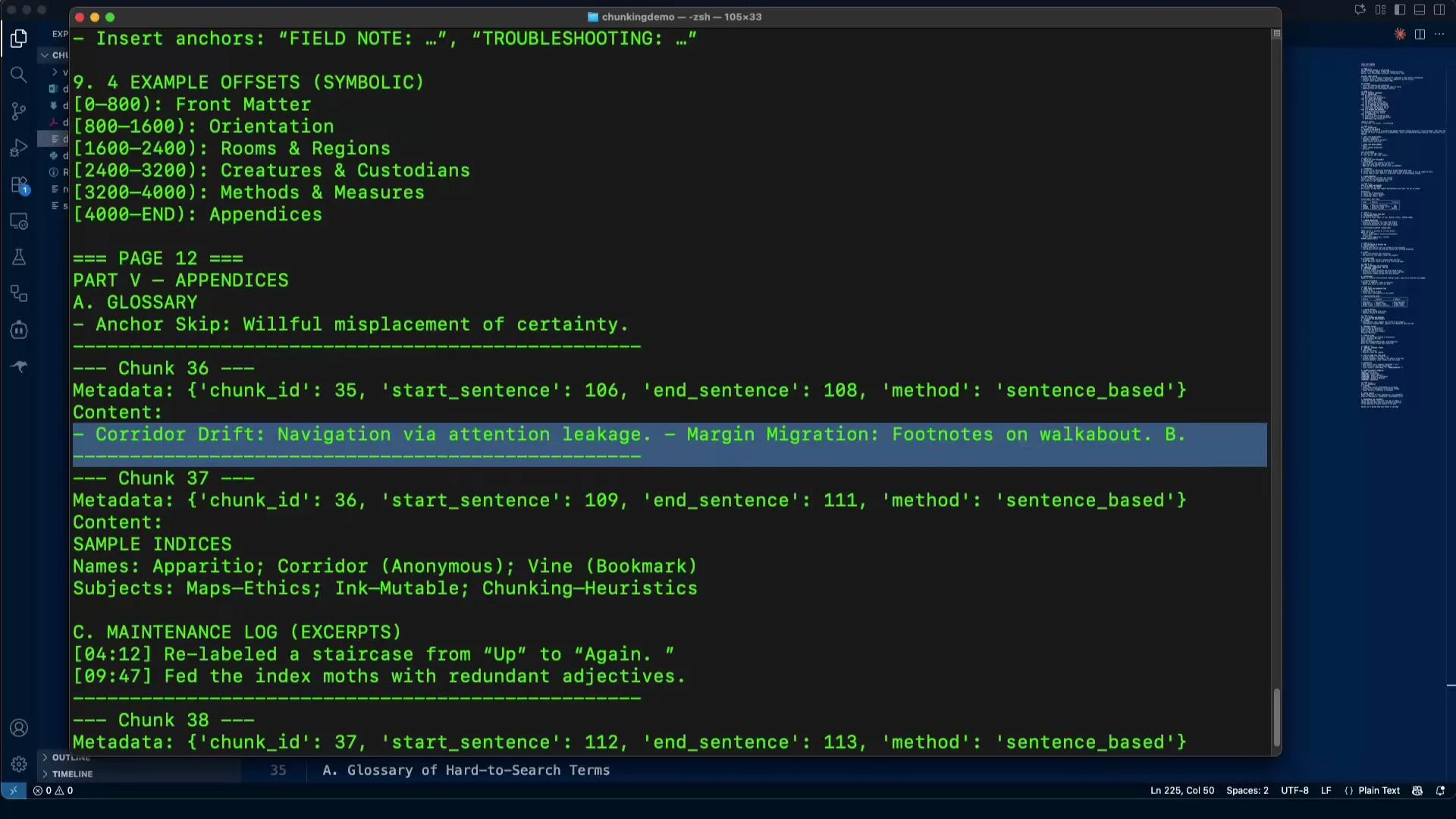Click the '=== PAGE 12 ===' line
This screenshot has height=819, width=1456.
tap(158, 259)
